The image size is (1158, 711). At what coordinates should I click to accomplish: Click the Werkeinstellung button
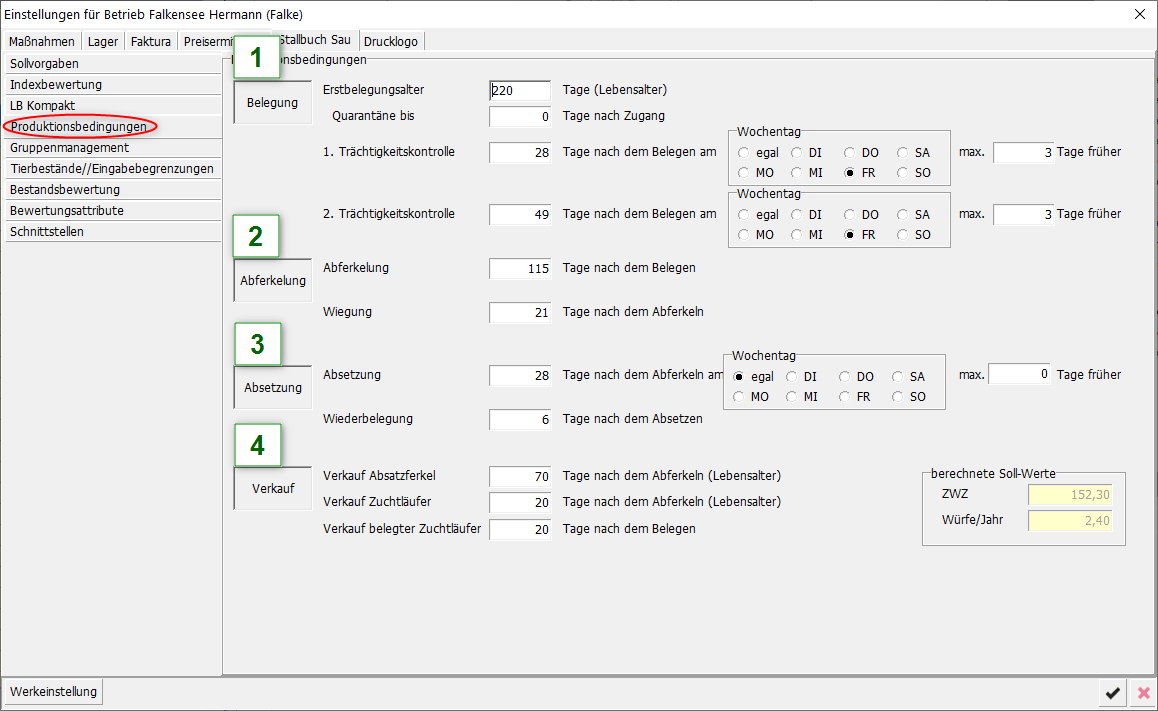[54, 692]
